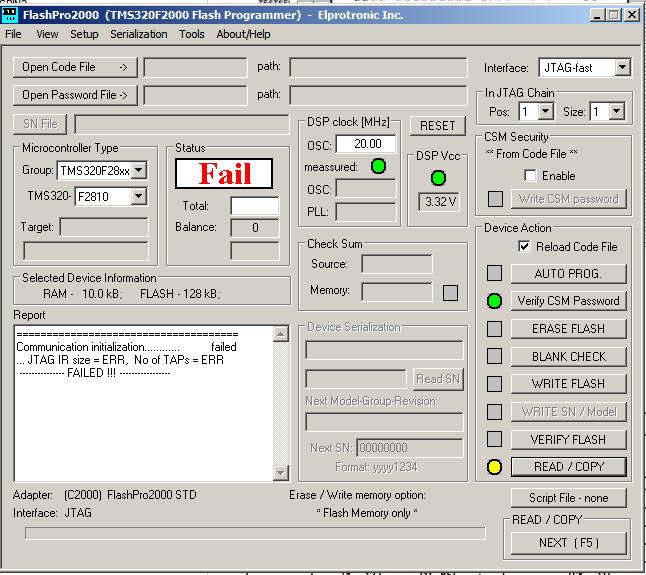The width and height of the screenshot is (646, 575).
Task: Click the Report scrollbar down arrow
Action: coord(281,472)
